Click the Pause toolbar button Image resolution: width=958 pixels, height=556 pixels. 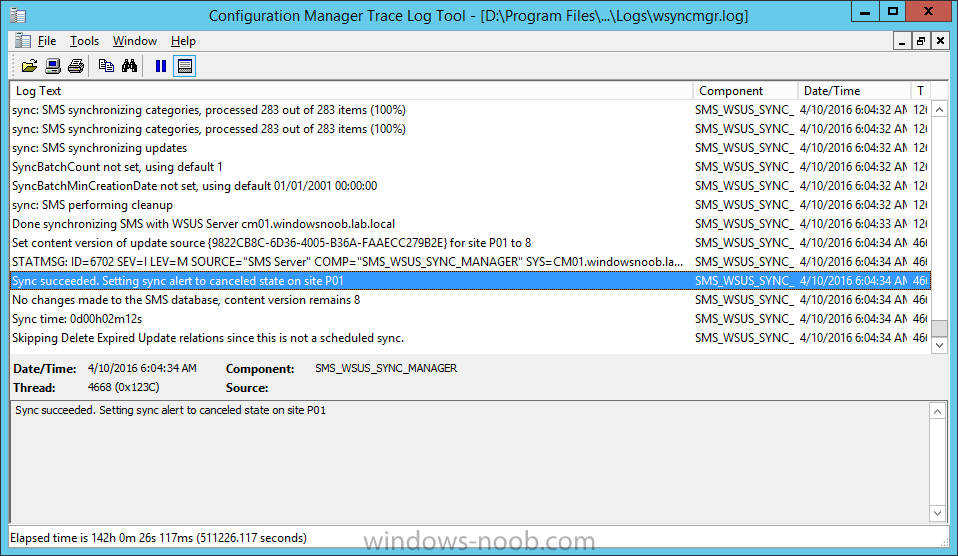pos(161,65)
